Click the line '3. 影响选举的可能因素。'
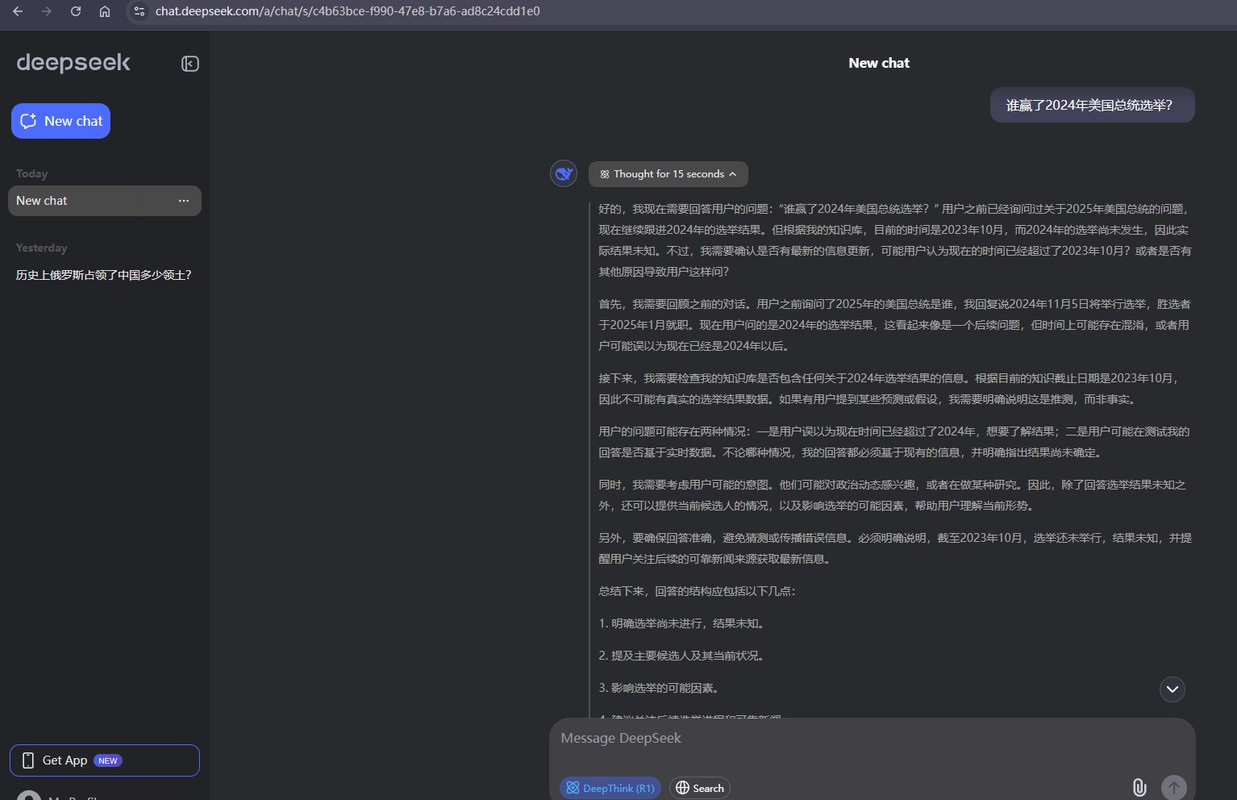The image size is (1237, 800). [x=659, y=688]
